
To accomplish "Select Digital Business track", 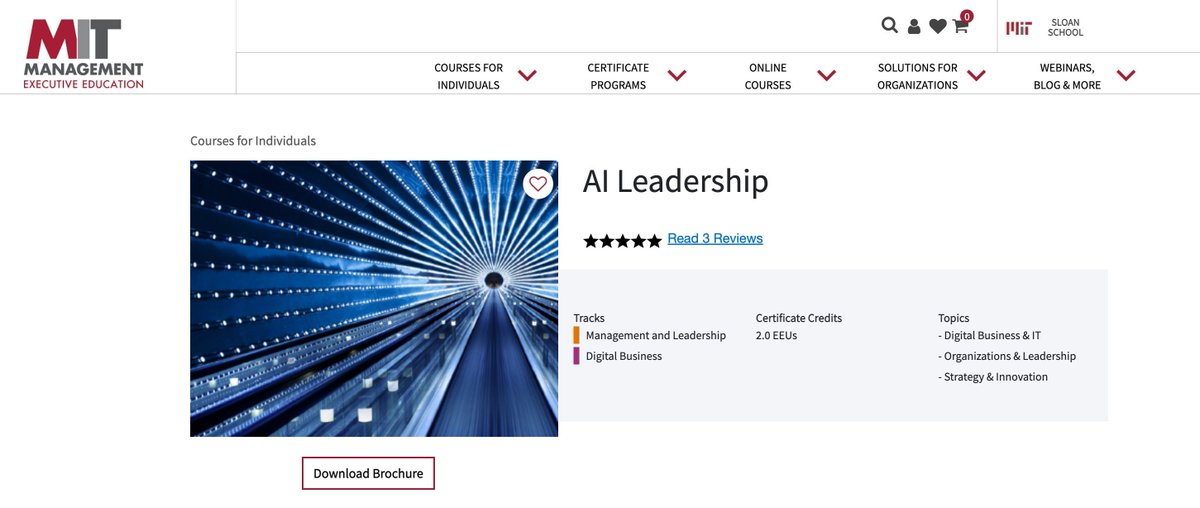I will [x=624, y=355].
